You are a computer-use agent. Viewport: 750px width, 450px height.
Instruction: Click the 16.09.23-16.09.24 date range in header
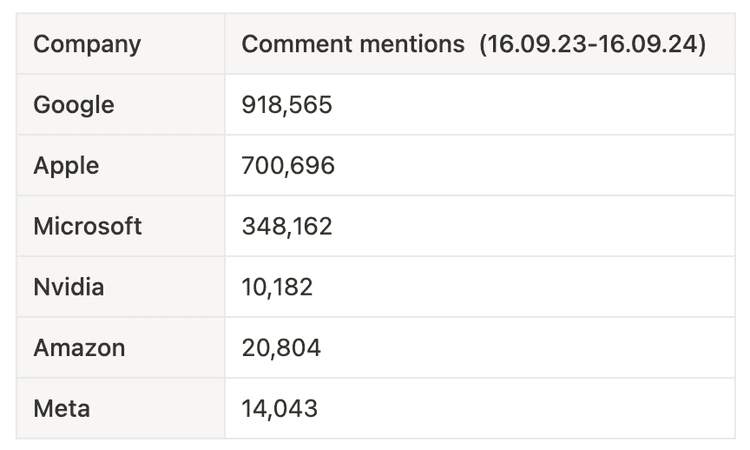coord(592,44)
